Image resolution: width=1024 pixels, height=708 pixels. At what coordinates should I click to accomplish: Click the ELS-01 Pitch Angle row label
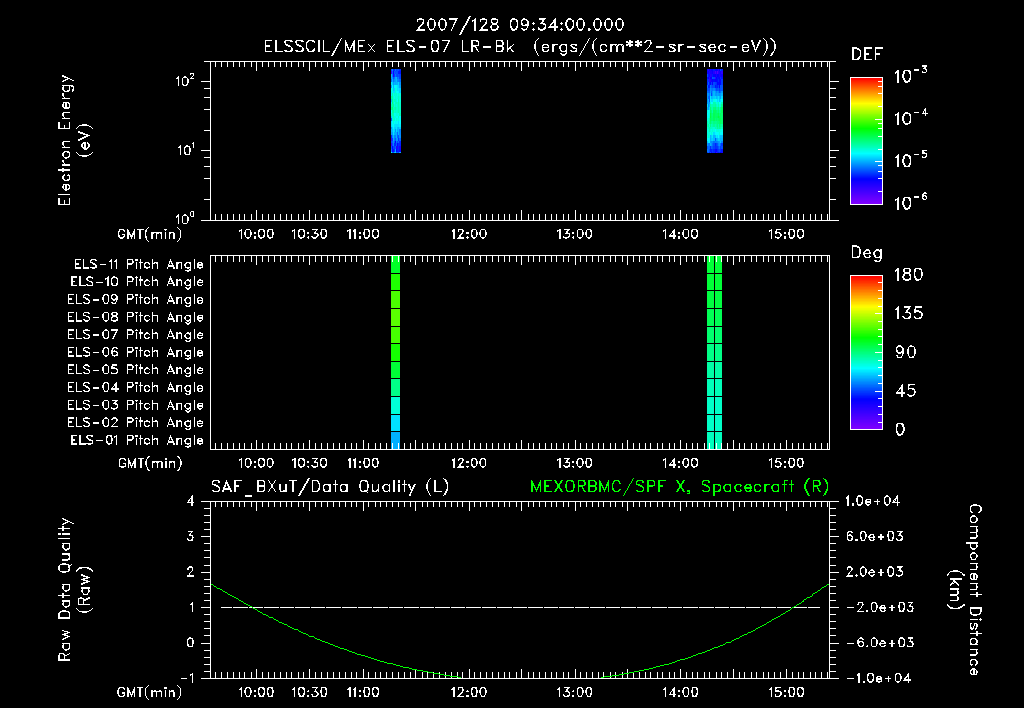coord(137,440)
